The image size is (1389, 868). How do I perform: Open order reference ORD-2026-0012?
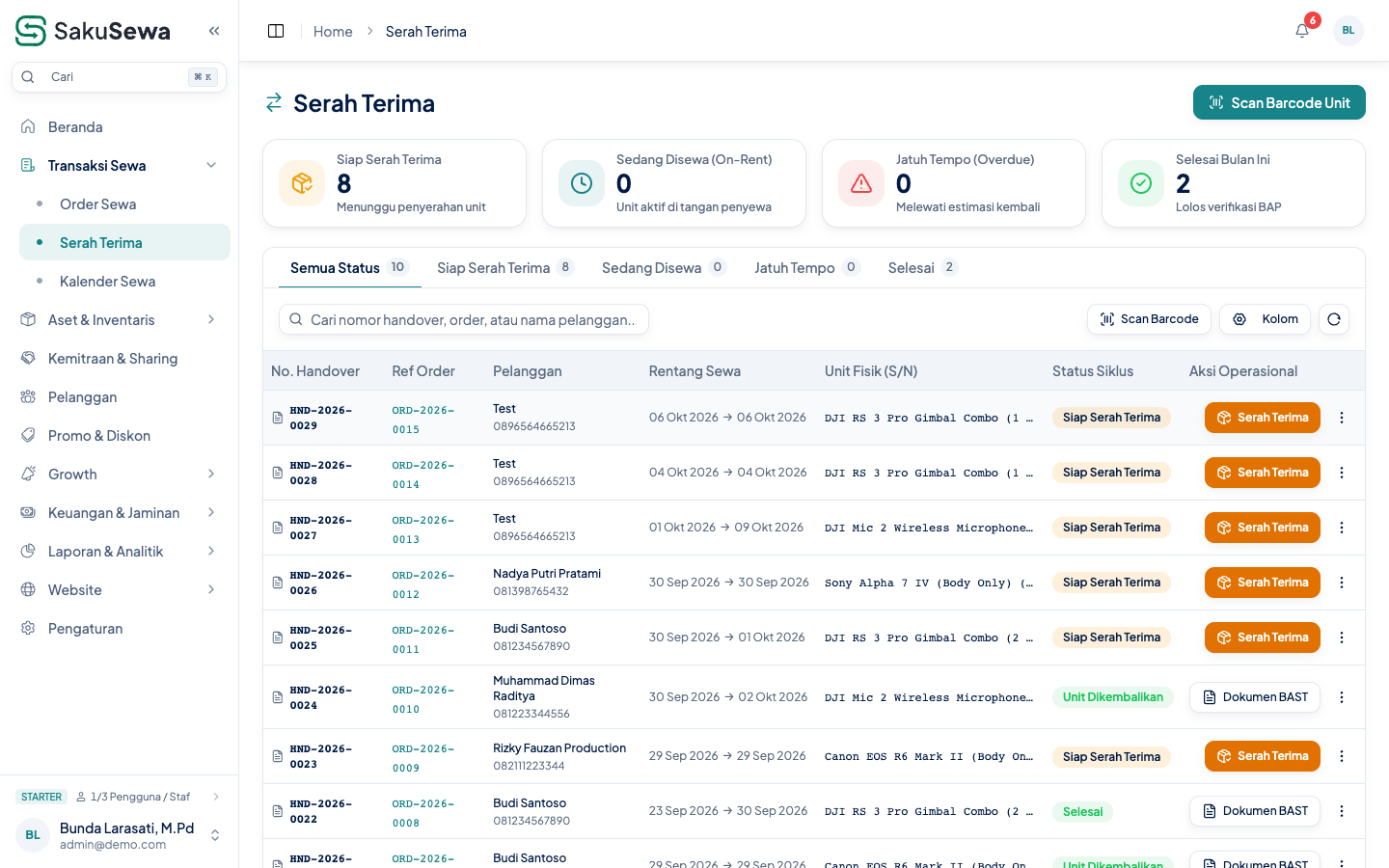click(422, 583)
